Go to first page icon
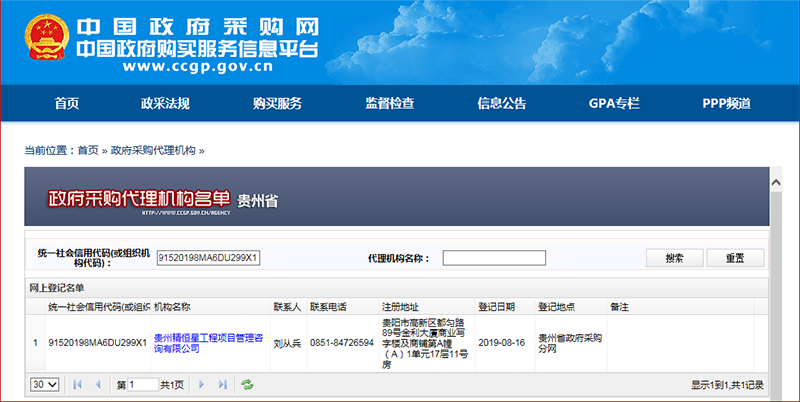800x402 pixels. coord(78,385)
